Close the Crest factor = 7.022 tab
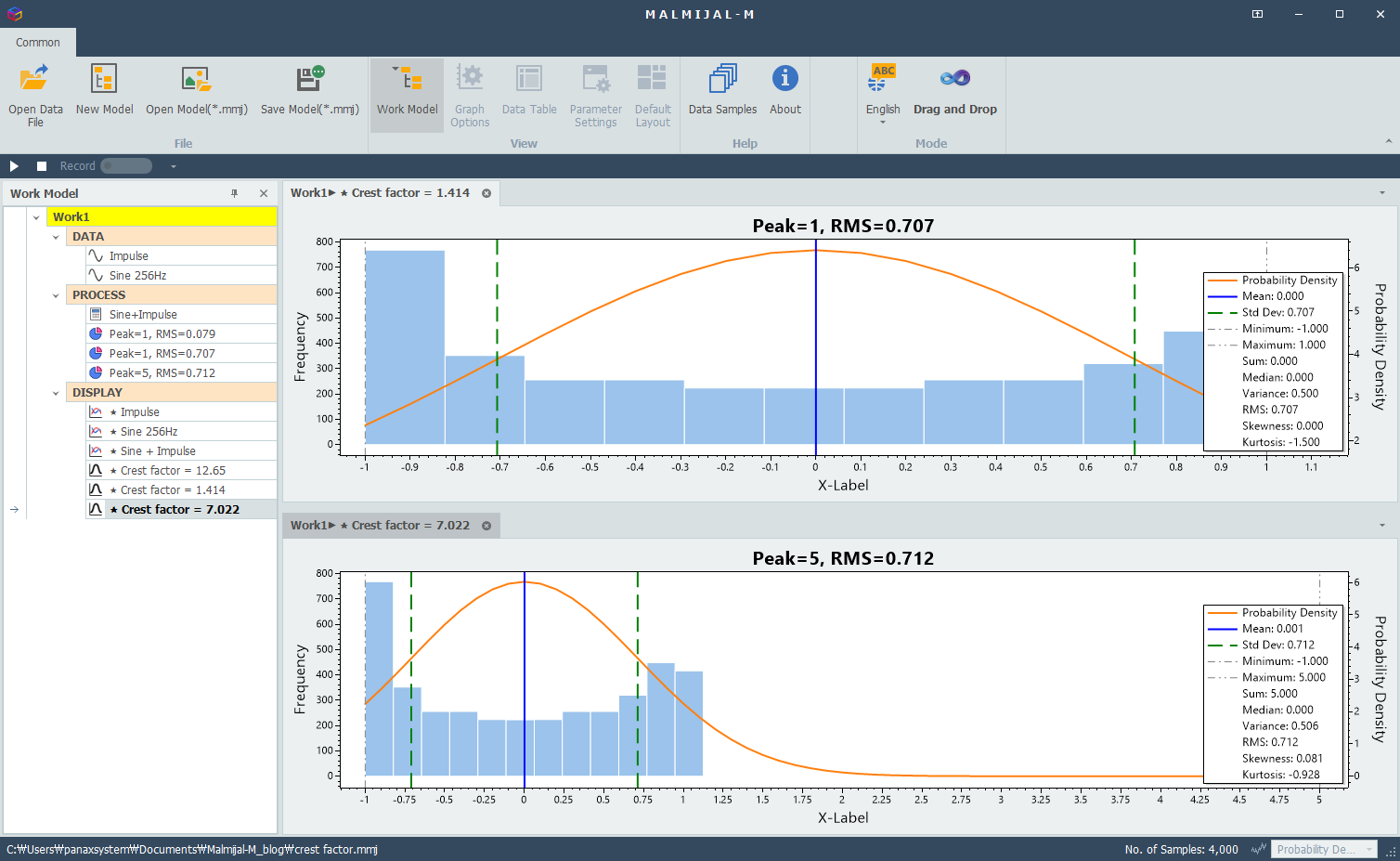Image resolution: width=1400 pixels, height=861 pixels. 486,526
